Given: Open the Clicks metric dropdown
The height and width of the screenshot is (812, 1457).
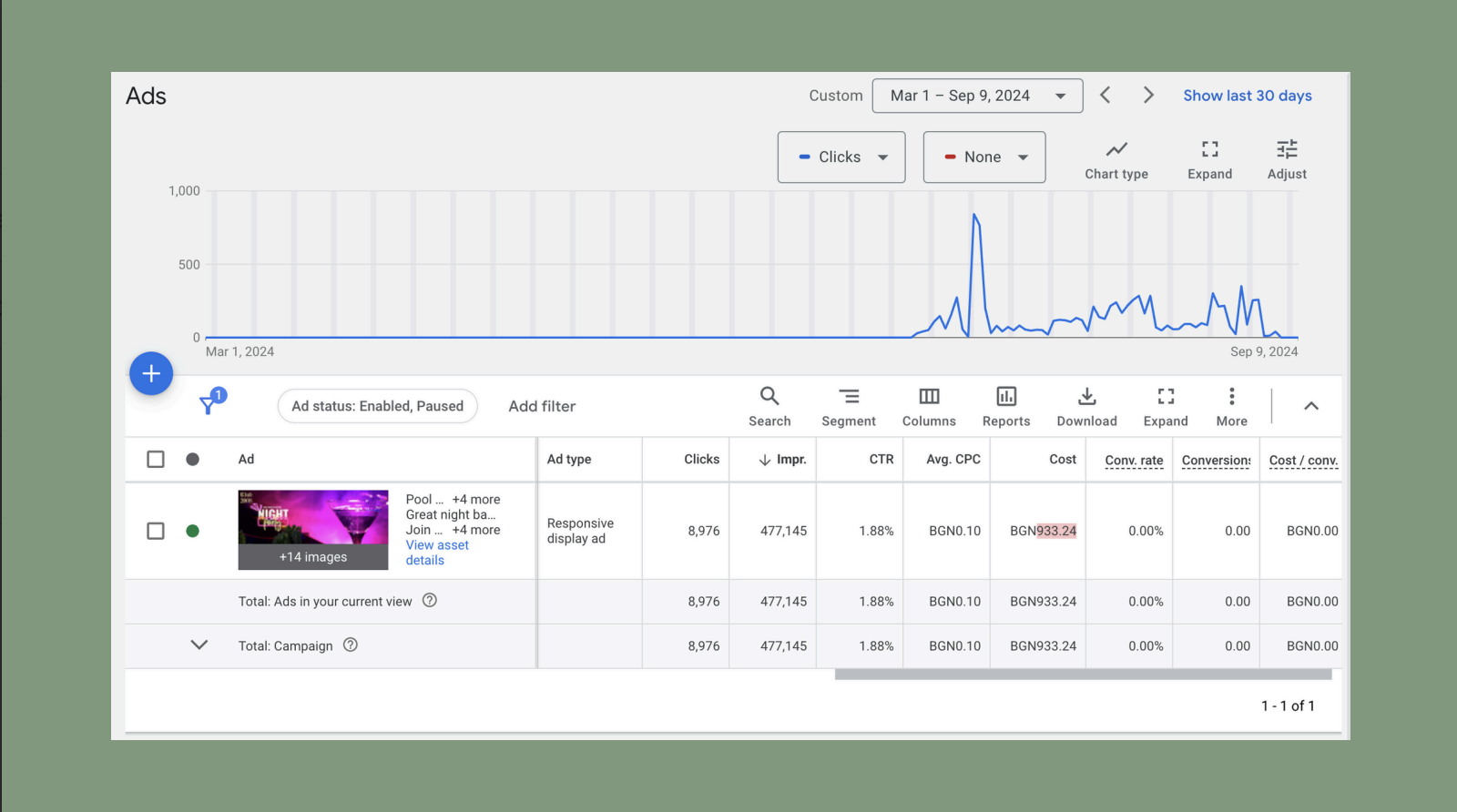Looking at the screenshot, I should point(841,157).
